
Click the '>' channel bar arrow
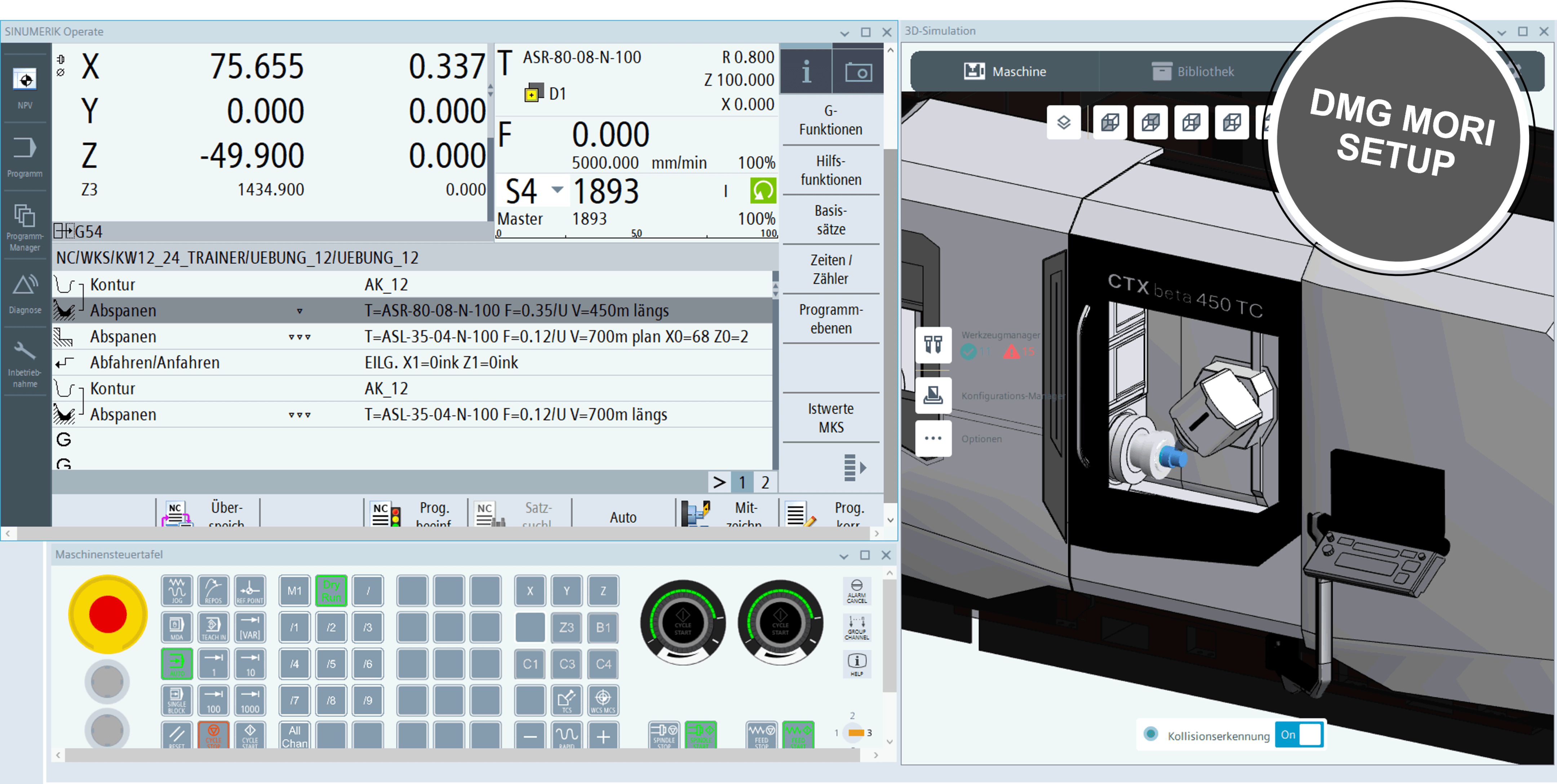pos(719,482)
